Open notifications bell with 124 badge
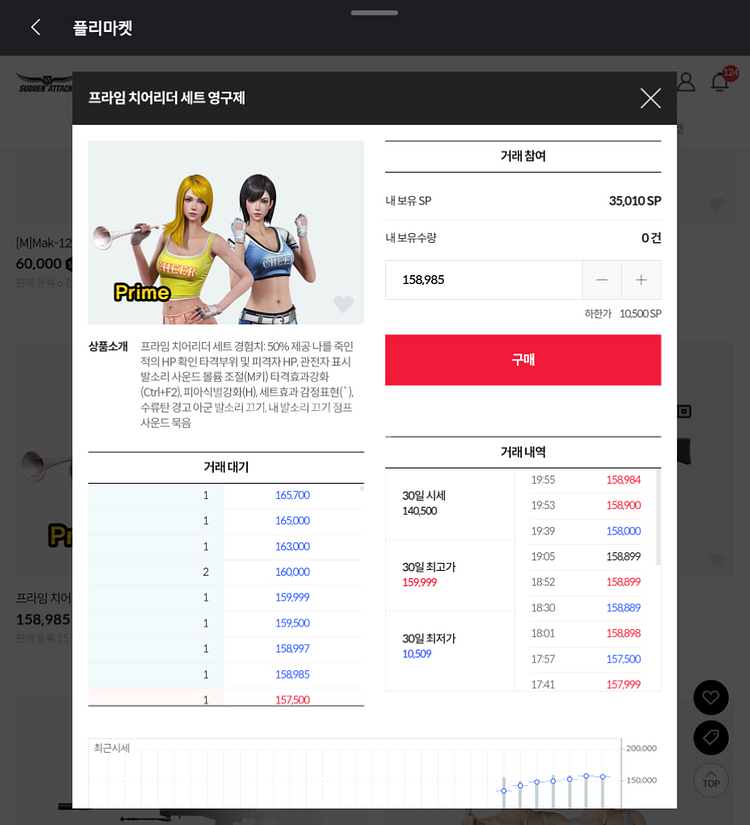 point(721,82)
